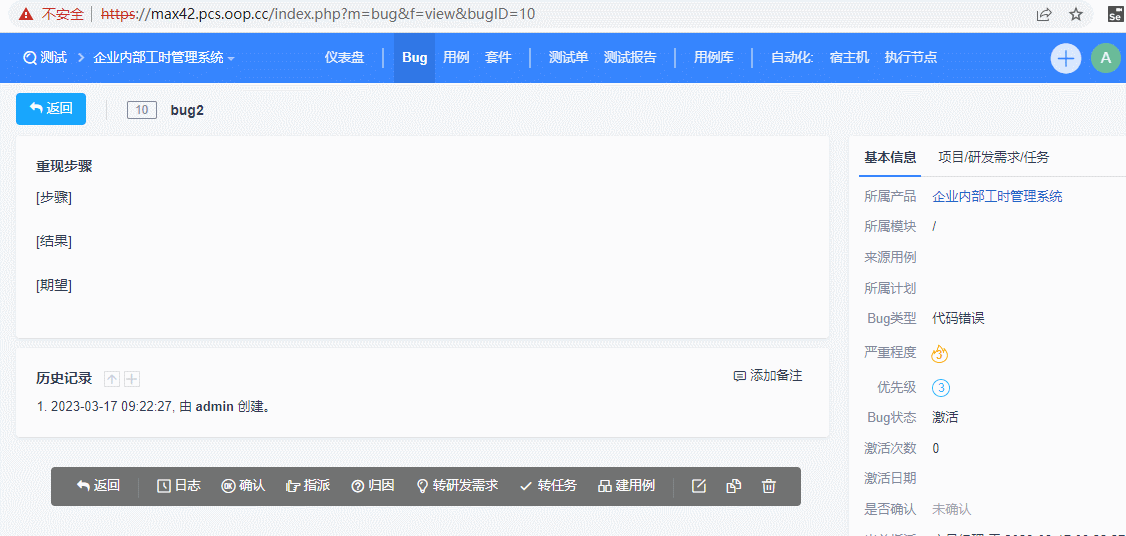Screen dimensions: 1126x536
Task: Click the 重现步骤 section heading
Action: (64, 166)
